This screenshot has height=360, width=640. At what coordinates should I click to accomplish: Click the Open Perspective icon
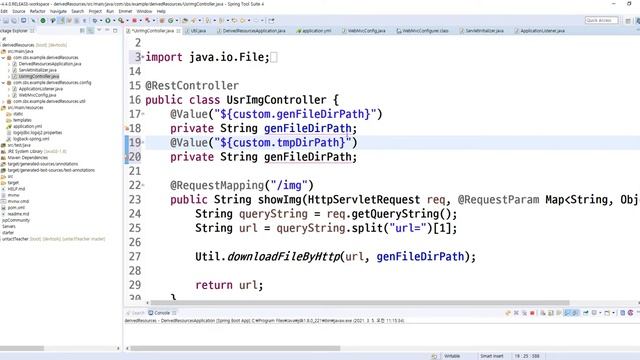click(x=628, y=20)
